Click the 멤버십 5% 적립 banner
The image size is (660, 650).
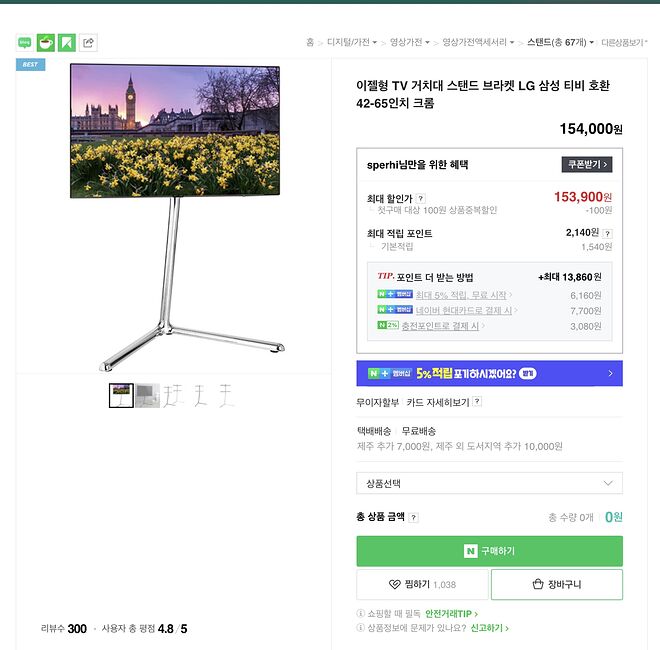click(x=489, y=373)
